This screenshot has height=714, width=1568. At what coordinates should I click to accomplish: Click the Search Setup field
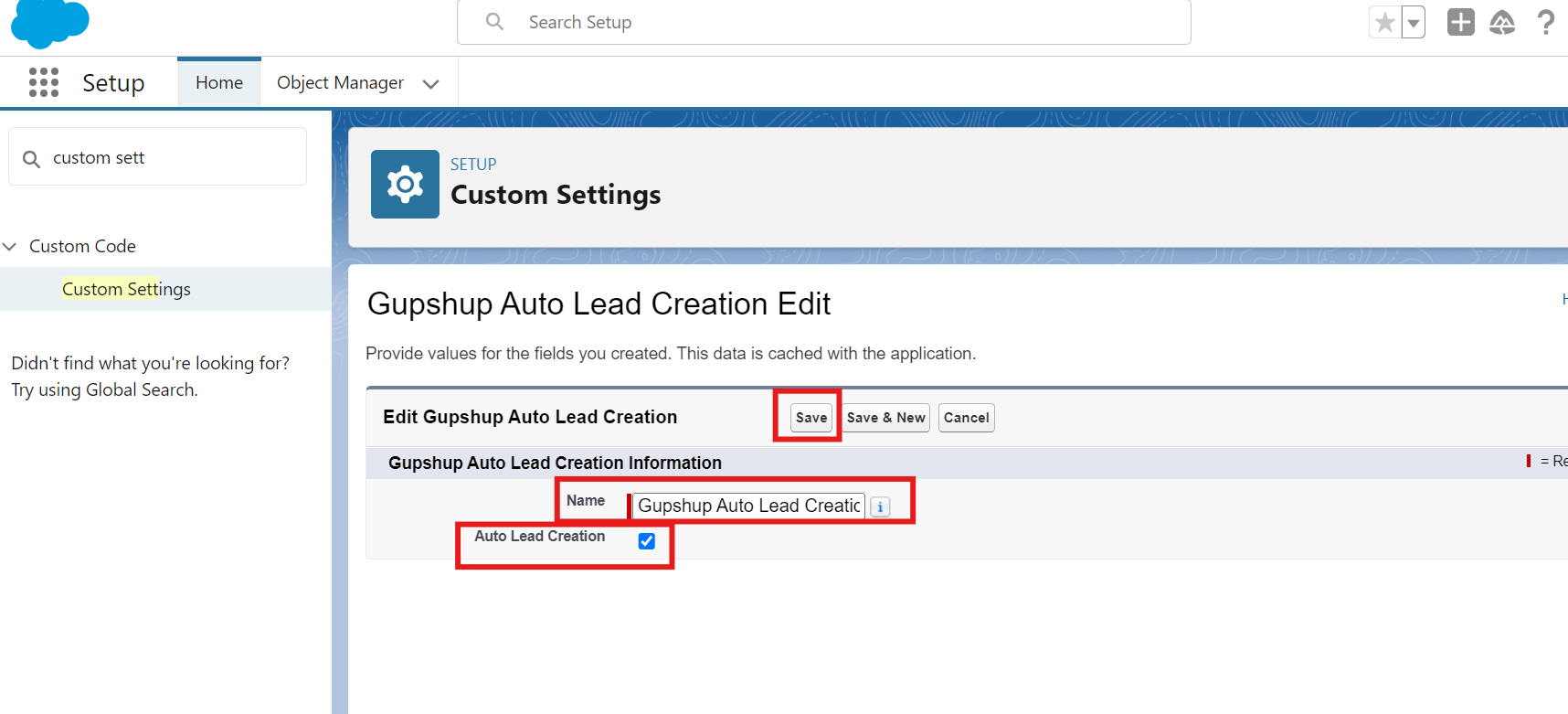tap(823, 22)
